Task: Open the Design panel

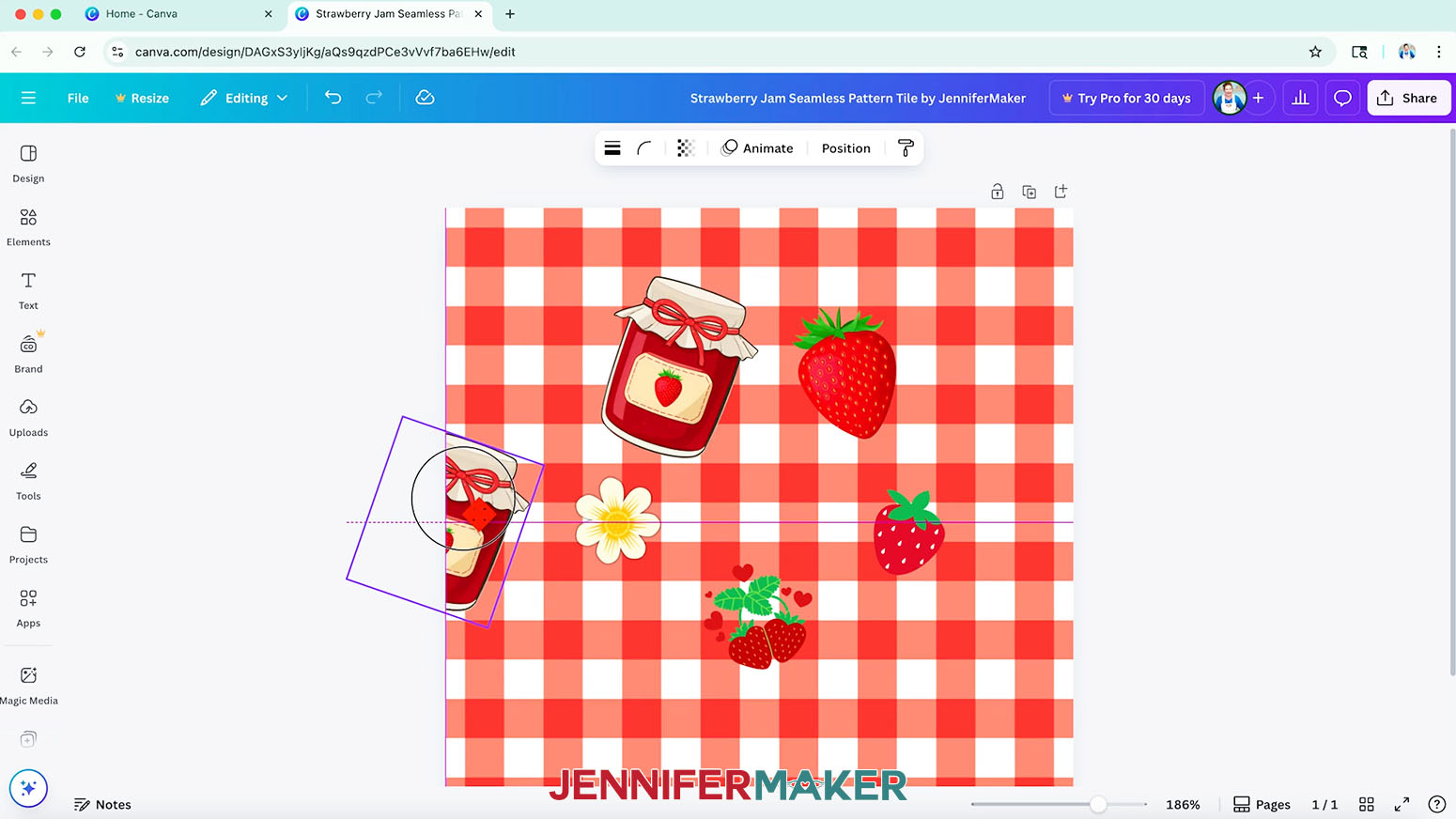Action: (28, 163)
